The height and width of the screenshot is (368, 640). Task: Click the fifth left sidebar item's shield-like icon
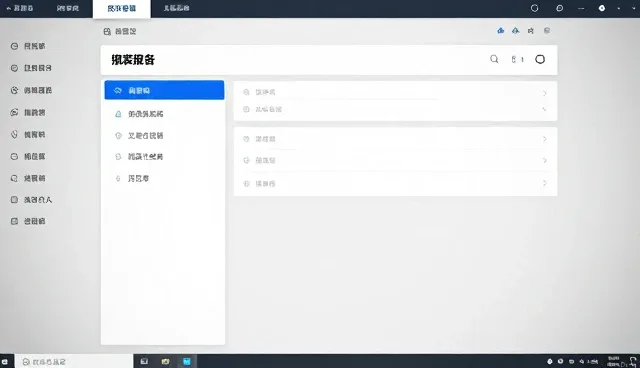(x=14, y=134)
